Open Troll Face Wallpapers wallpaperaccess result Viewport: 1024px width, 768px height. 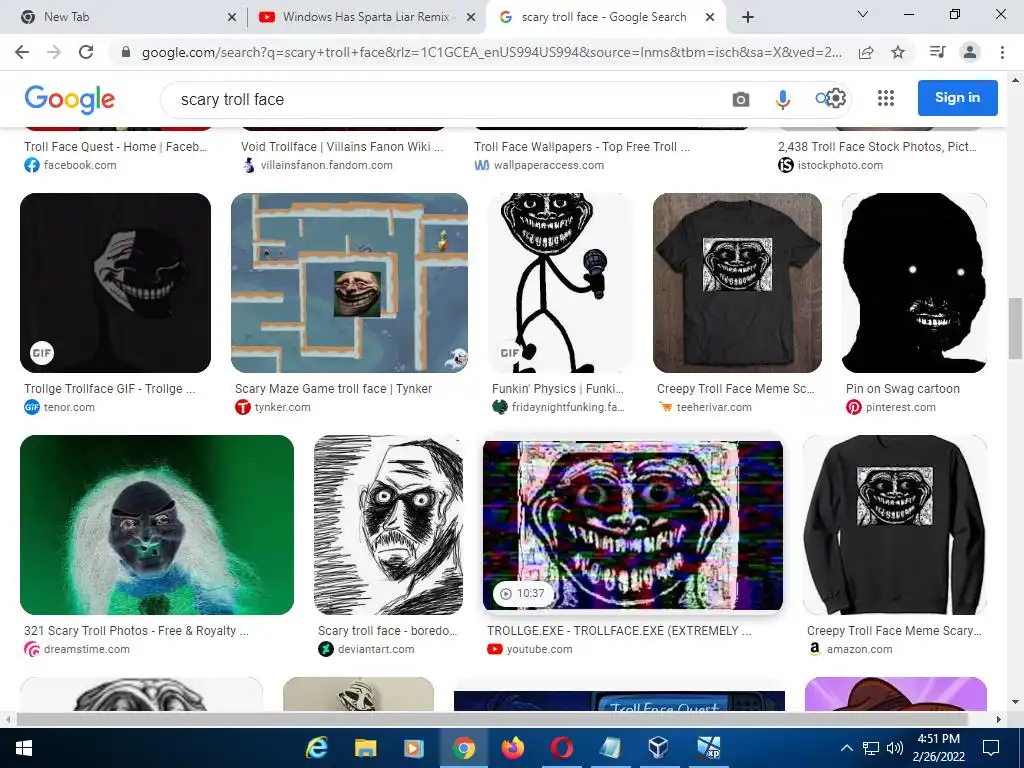pos(582,147)
